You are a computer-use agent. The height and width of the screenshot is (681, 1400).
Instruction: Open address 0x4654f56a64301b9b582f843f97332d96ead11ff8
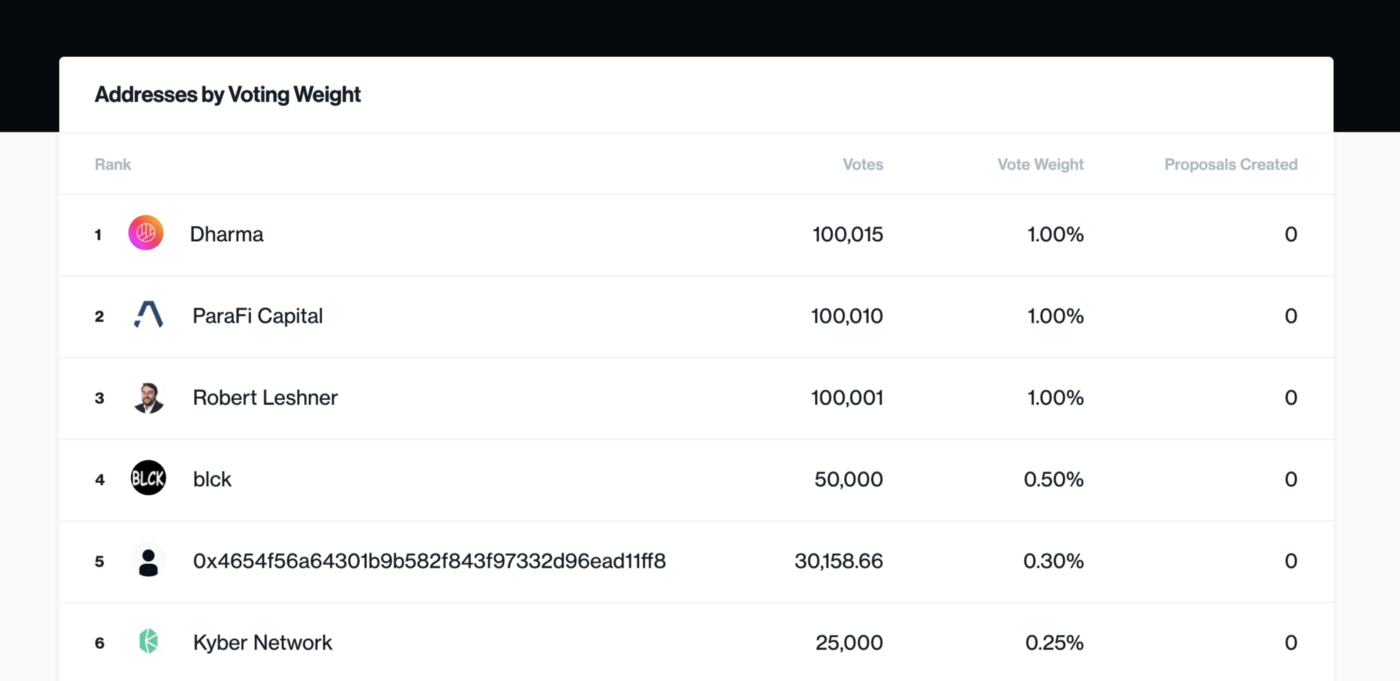point(429,561)
